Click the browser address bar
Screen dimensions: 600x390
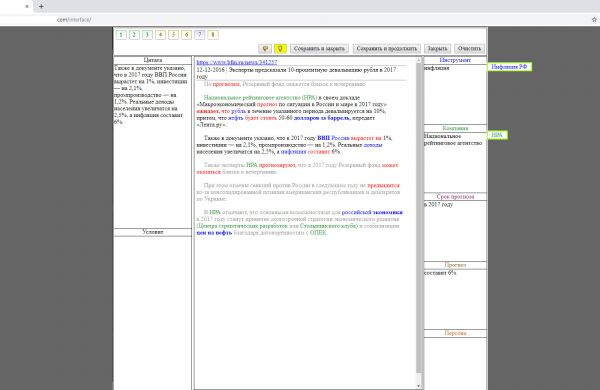click(295, 19)
